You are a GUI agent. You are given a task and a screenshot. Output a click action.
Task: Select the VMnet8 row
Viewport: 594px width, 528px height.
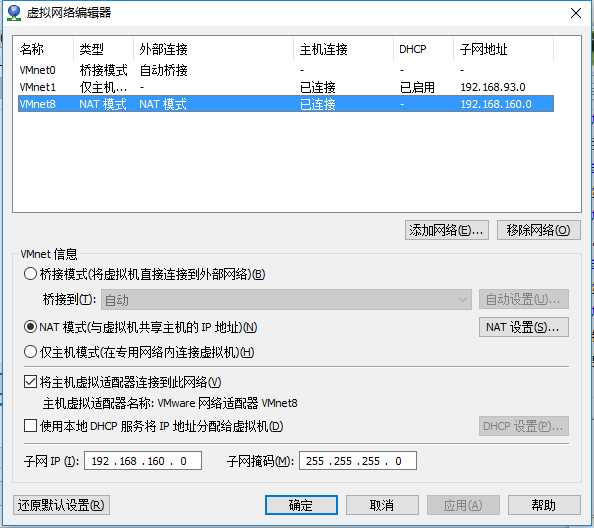point(286,104)
